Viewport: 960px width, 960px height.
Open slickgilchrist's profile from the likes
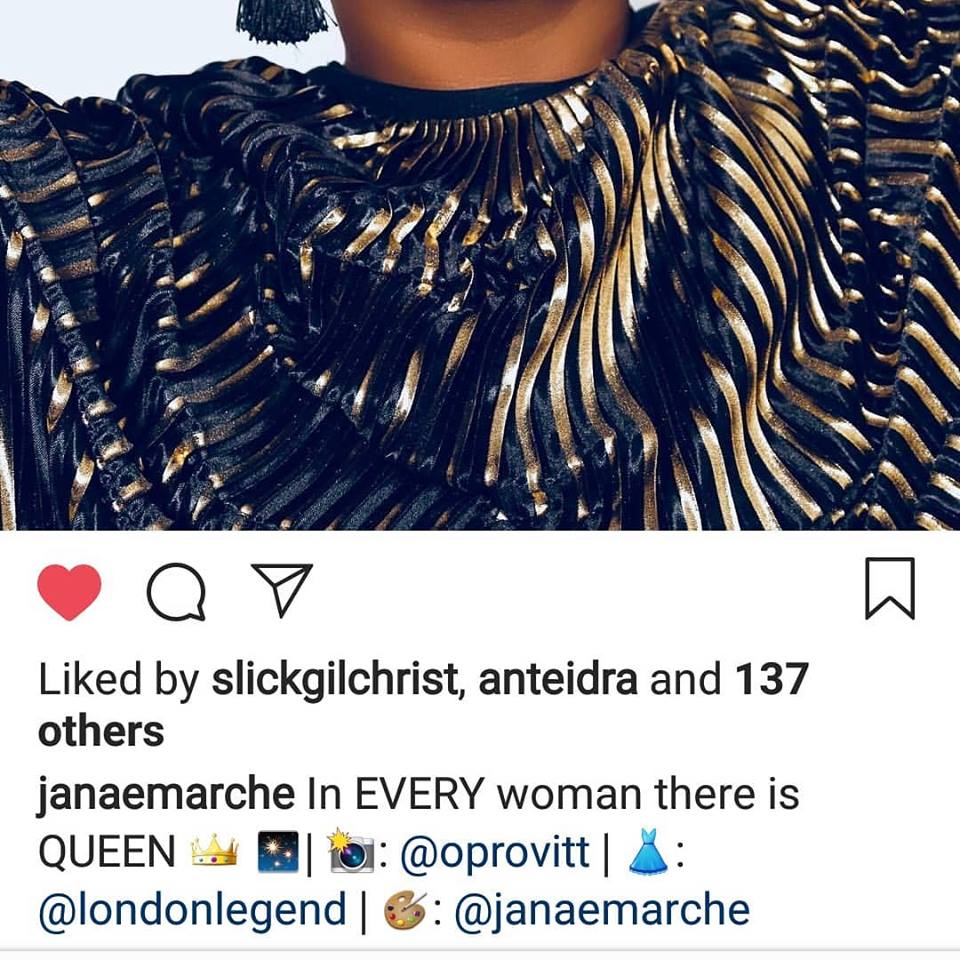pos(334,679)
